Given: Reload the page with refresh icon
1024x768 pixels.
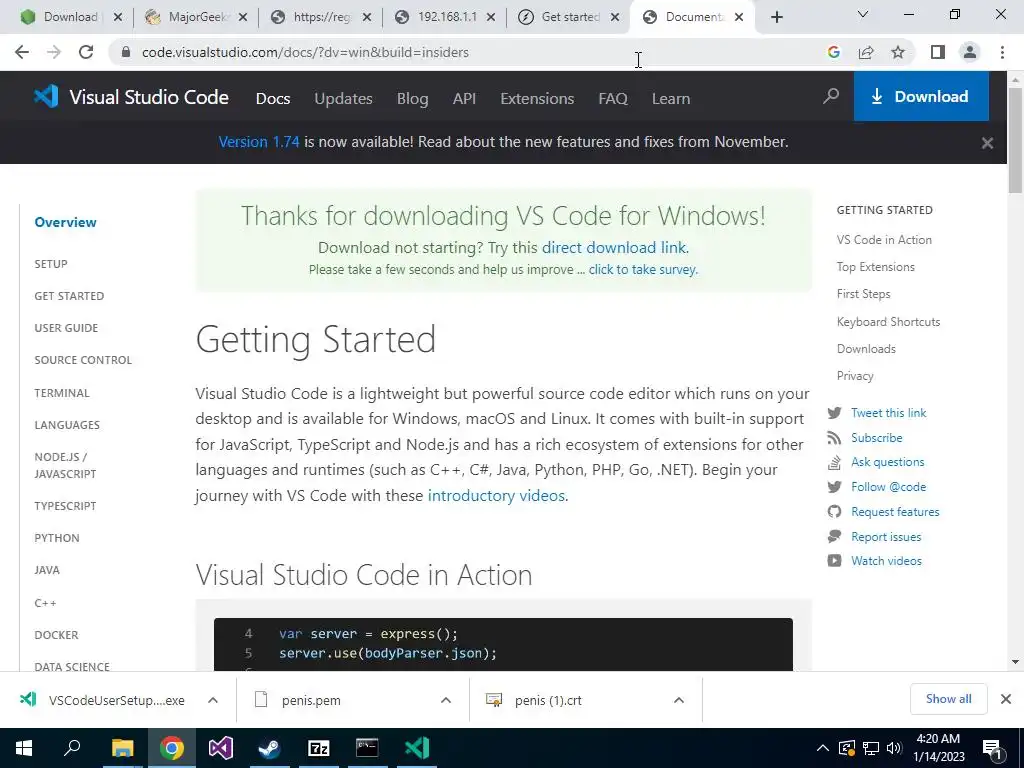Looking at the screenshot, I should click(86, 52).
